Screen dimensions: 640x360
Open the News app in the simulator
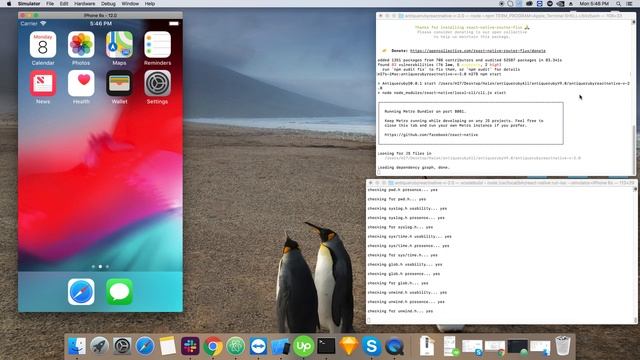(x=43, y=83)
